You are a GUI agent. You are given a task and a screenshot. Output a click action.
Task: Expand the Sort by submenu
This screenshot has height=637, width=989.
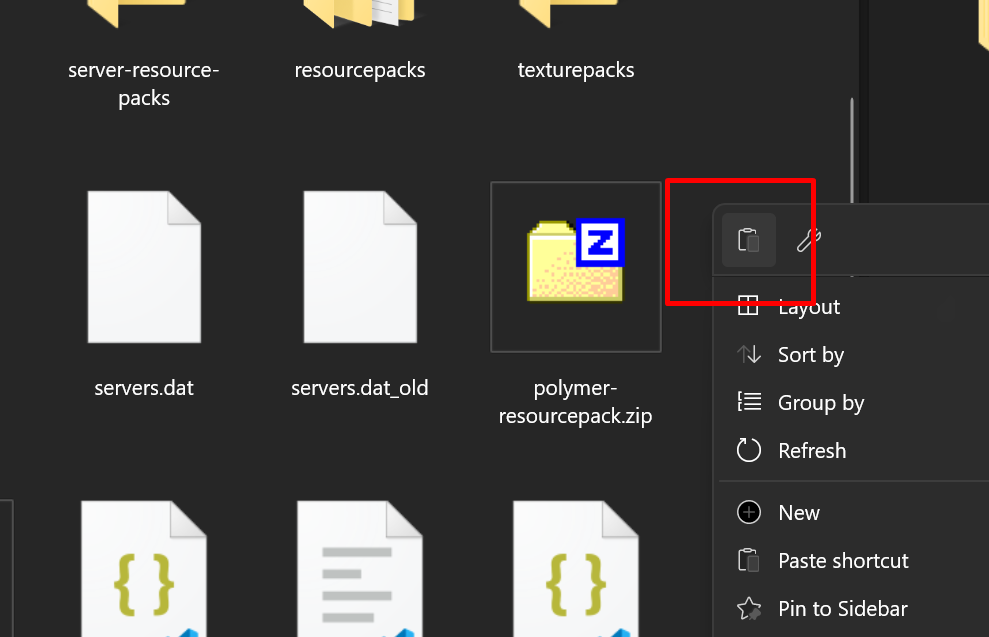pyautogui.click(x=811, y=355)
